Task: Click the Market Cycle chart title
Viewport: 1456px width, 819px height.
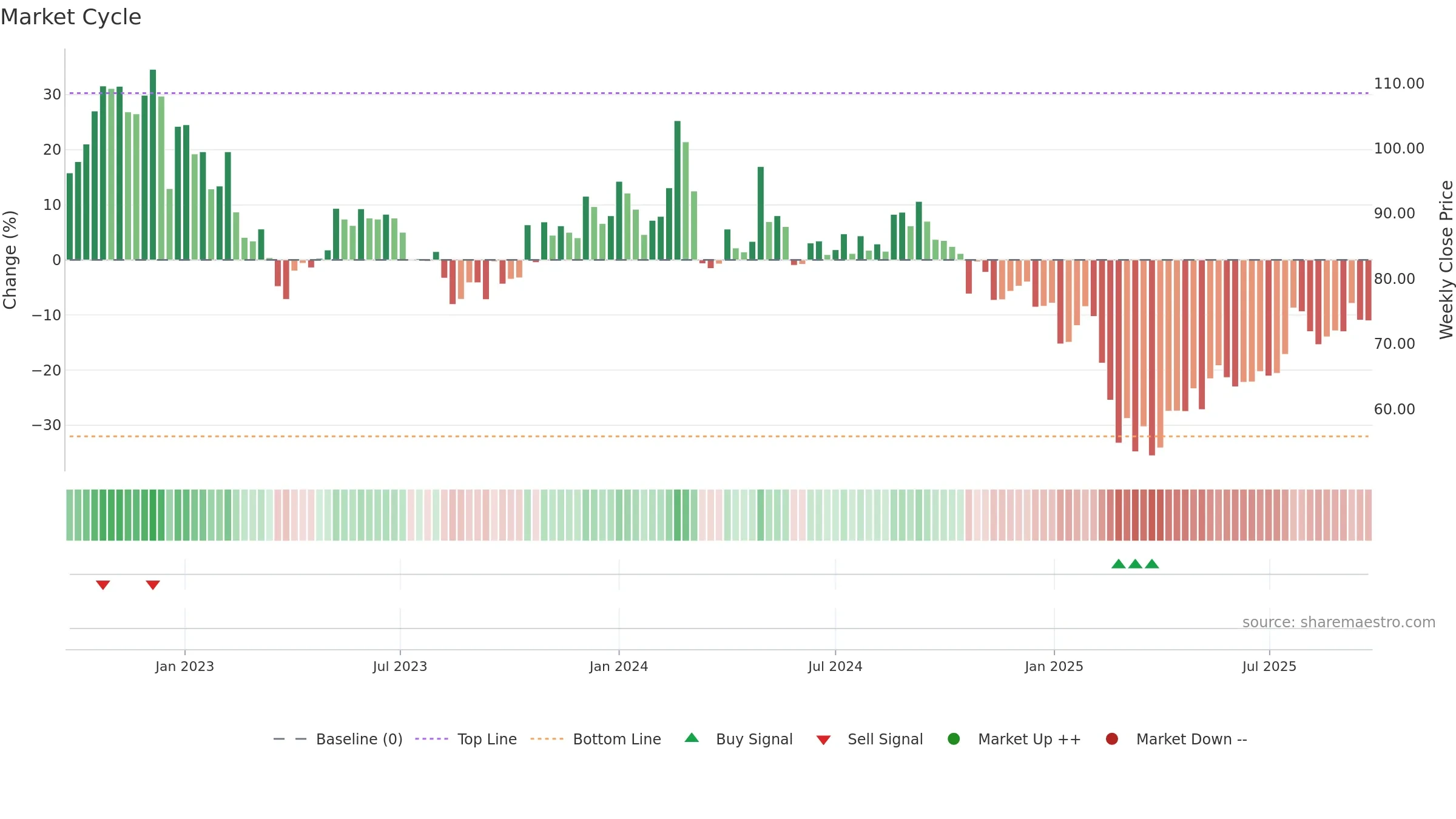Action: (x=71, y=17)
